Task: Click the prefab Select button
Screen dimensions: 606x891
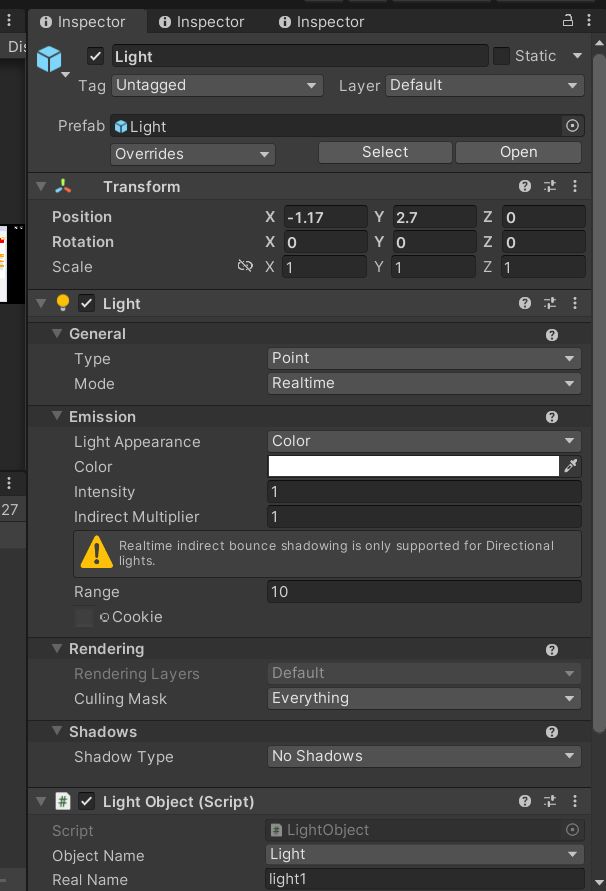Action: click(385, 152)
